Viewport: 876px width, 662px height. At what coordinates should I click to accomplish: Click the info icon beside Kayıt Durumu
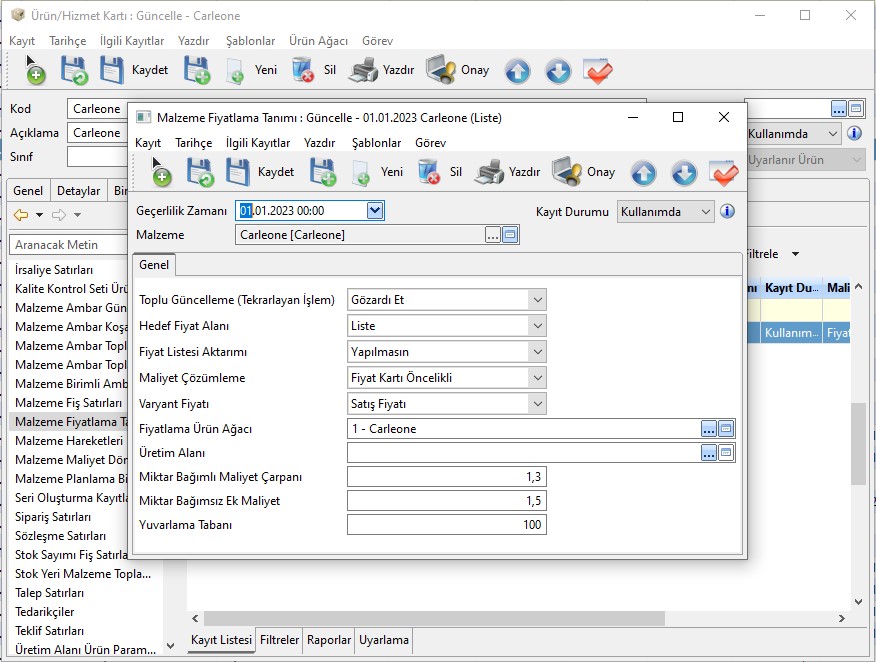click(727, 211)
